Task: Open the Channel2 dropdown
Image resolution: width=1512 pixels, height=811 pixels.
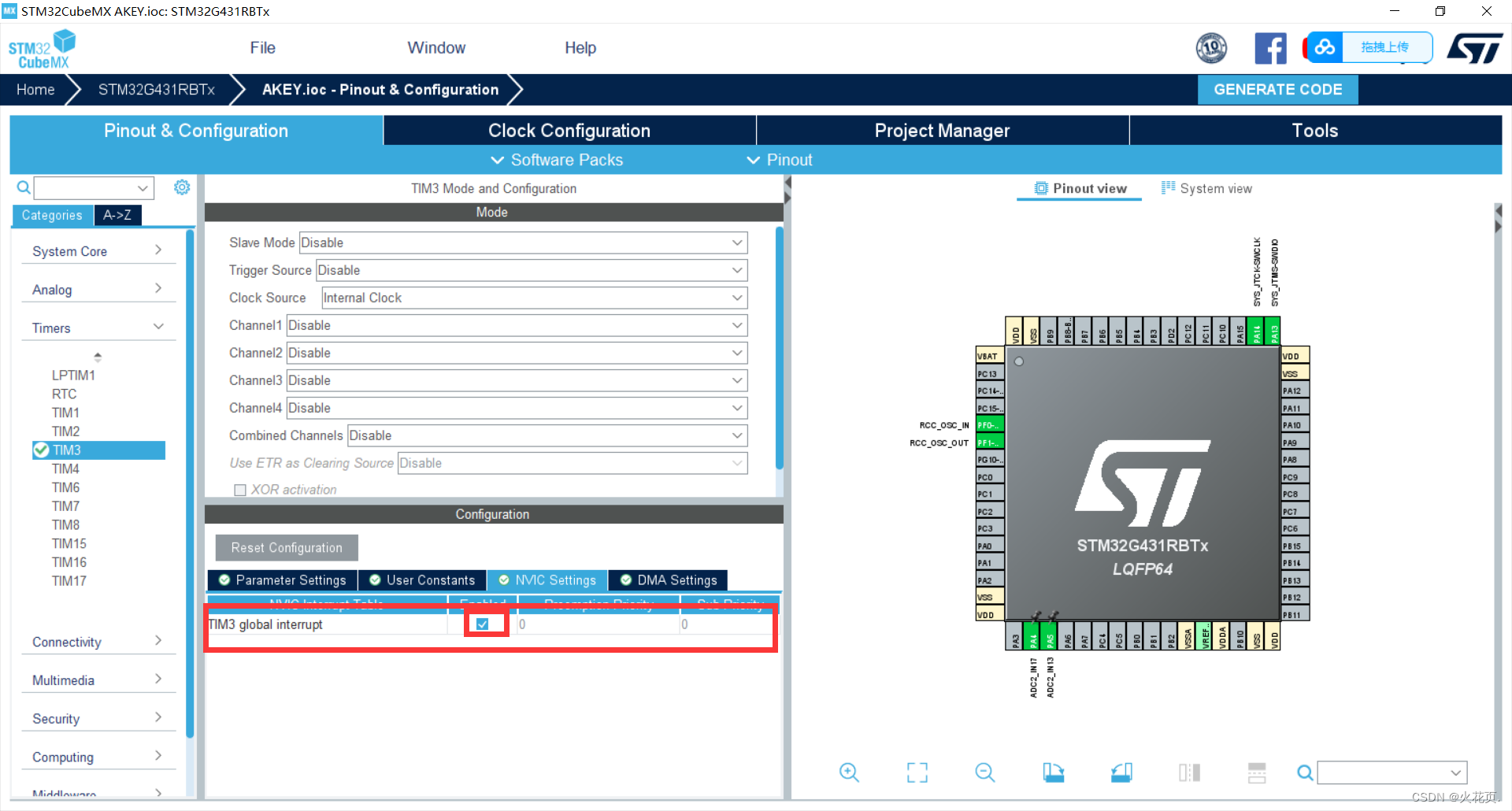Action: click(517, 353)
